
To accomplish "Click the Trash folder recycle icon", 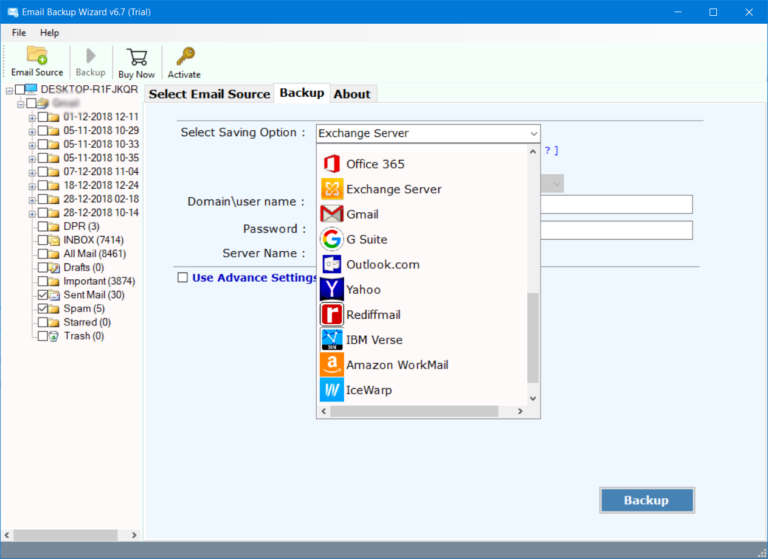I will point(54,336).
